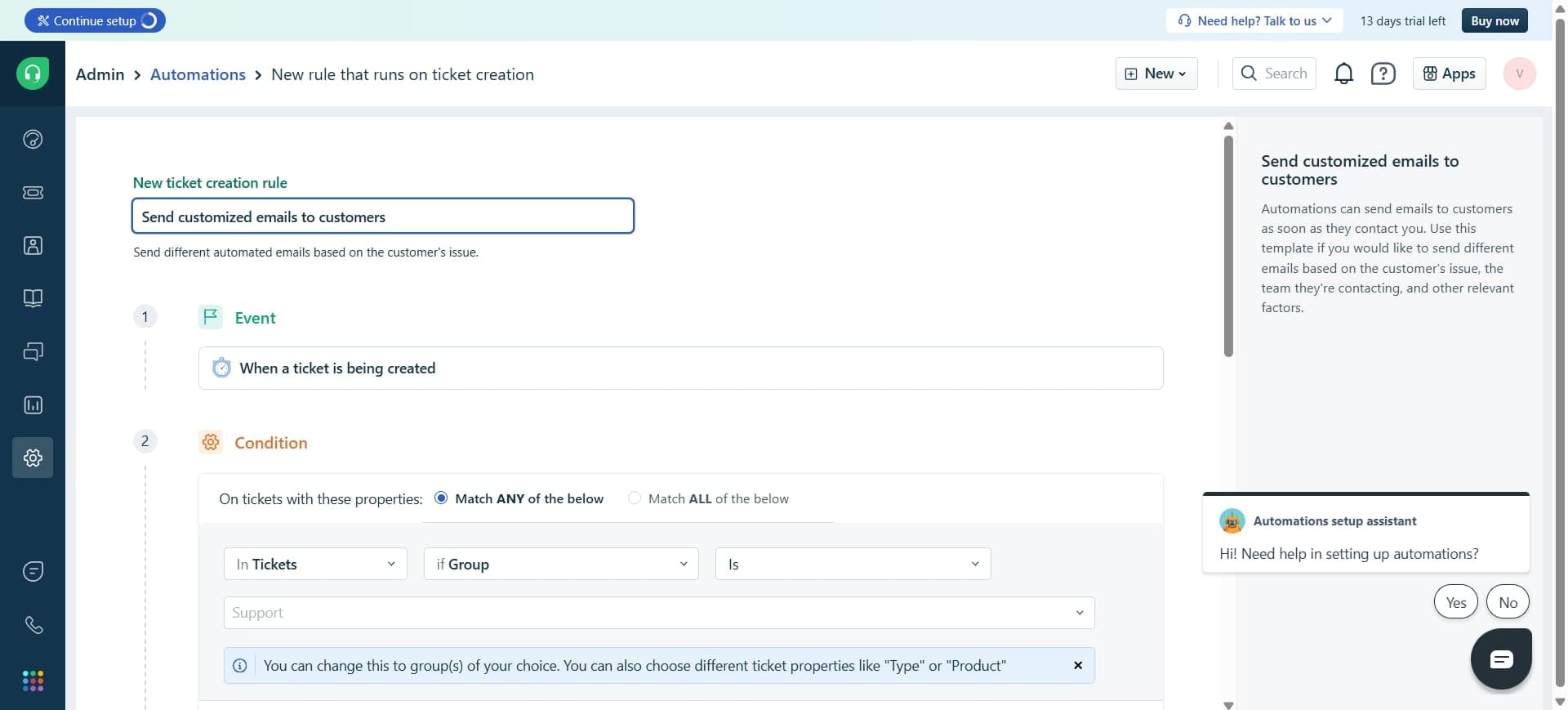Select Match ANY of the below
Image resolution: width=1568 pixels, height=710 pixels.
[441, 498]
